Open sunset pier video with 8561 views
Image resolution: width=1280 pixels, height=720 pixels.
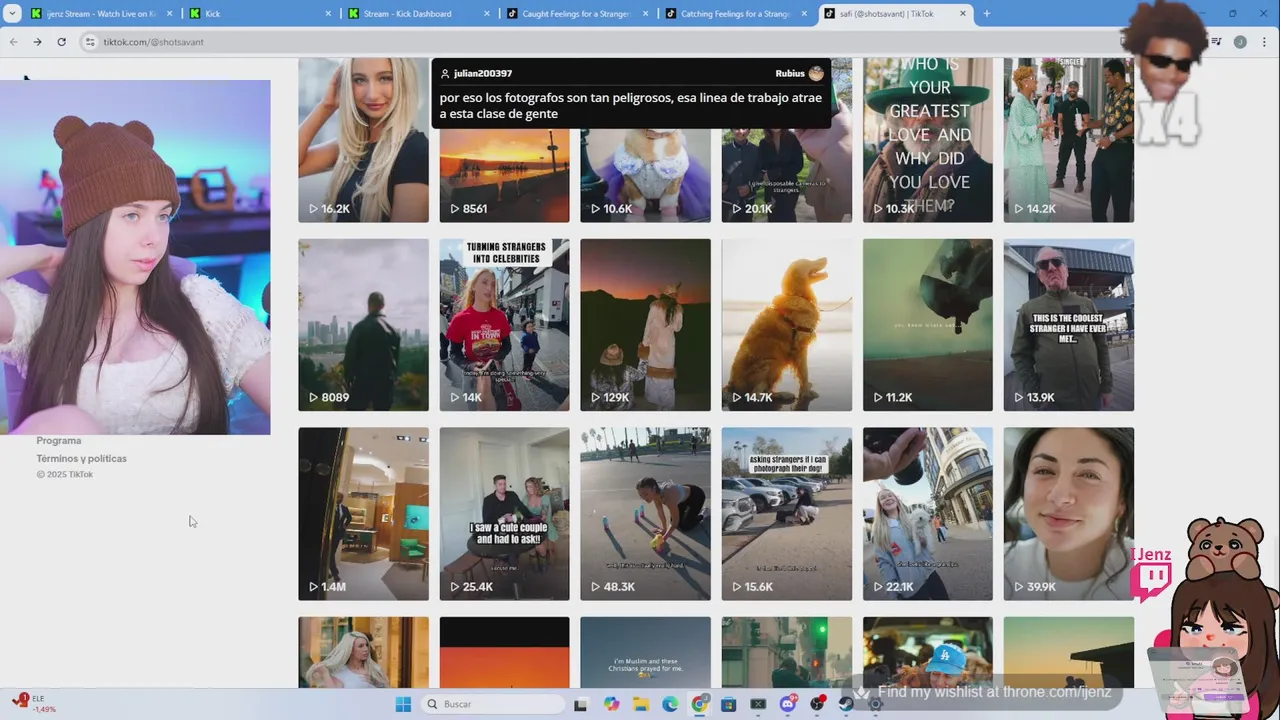point(504,175)
